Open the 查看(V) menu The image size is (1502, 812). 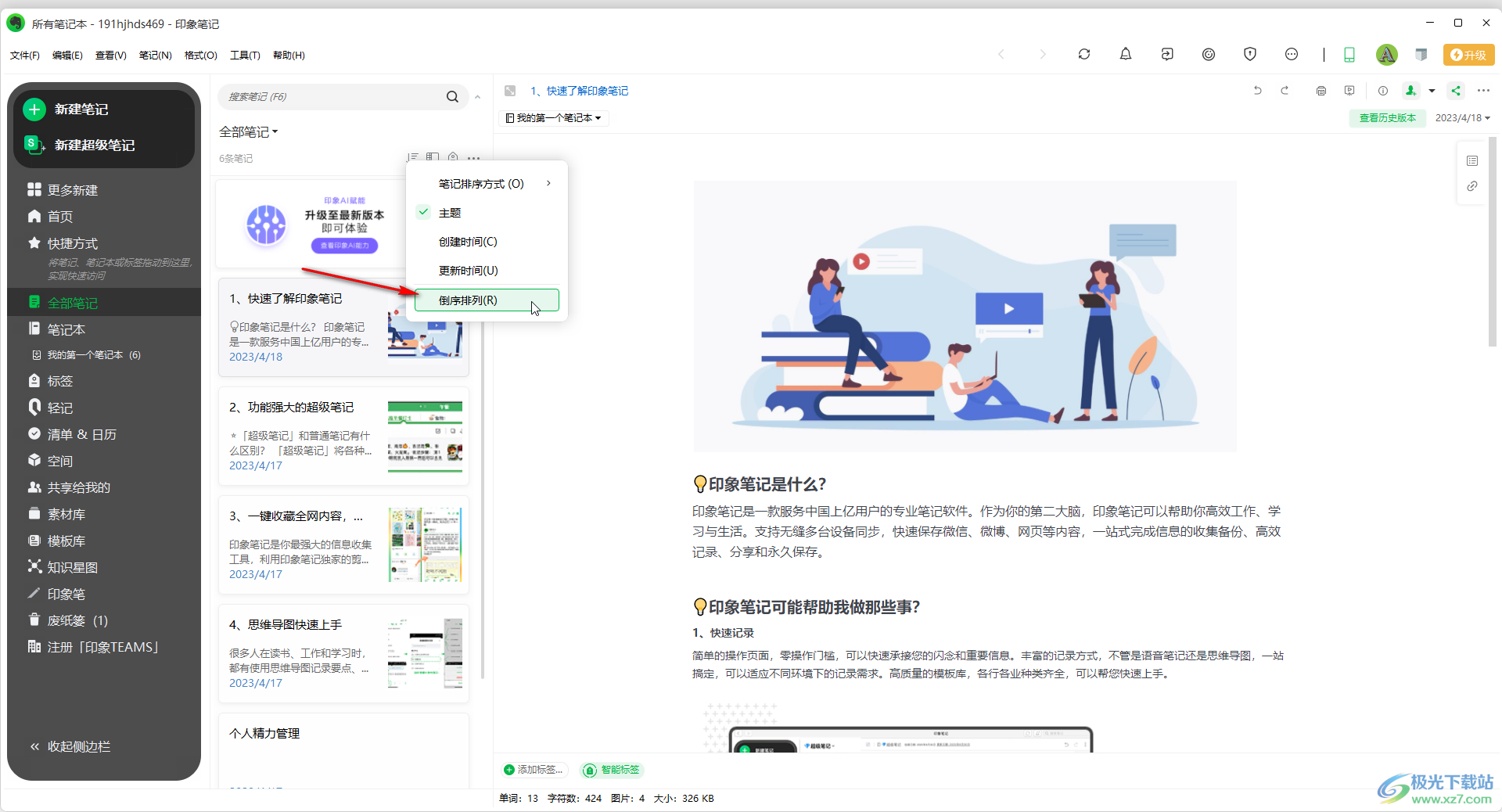click(110, 56)
